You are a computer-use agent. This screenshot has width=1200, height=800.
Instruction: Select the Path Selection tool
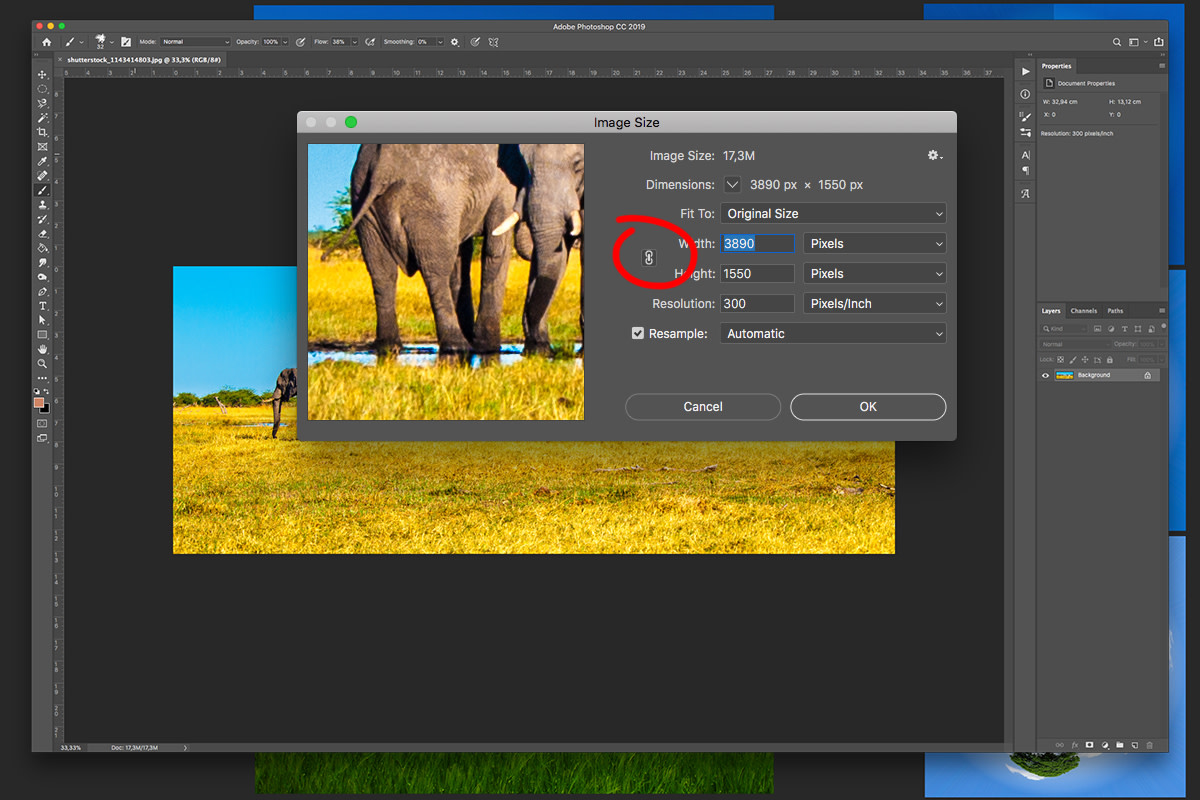click(x=42, y=320)
